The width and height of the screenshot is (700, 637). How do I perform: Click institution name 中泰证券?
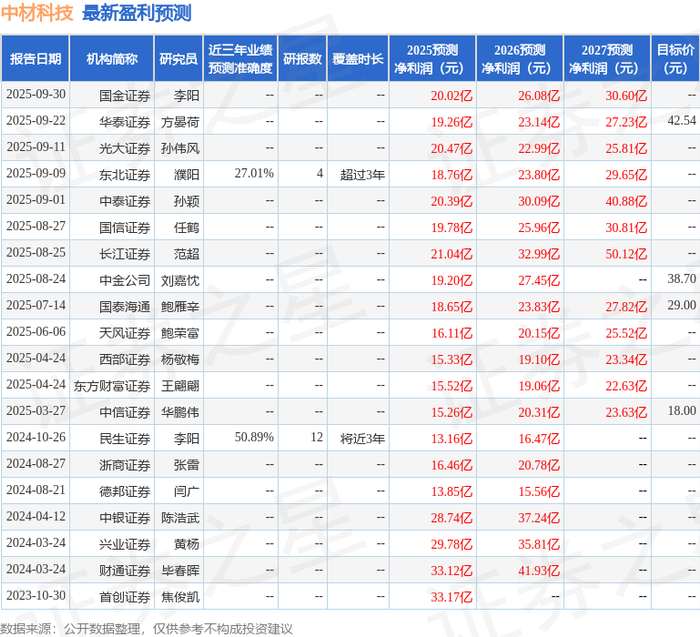coord(125,201)
